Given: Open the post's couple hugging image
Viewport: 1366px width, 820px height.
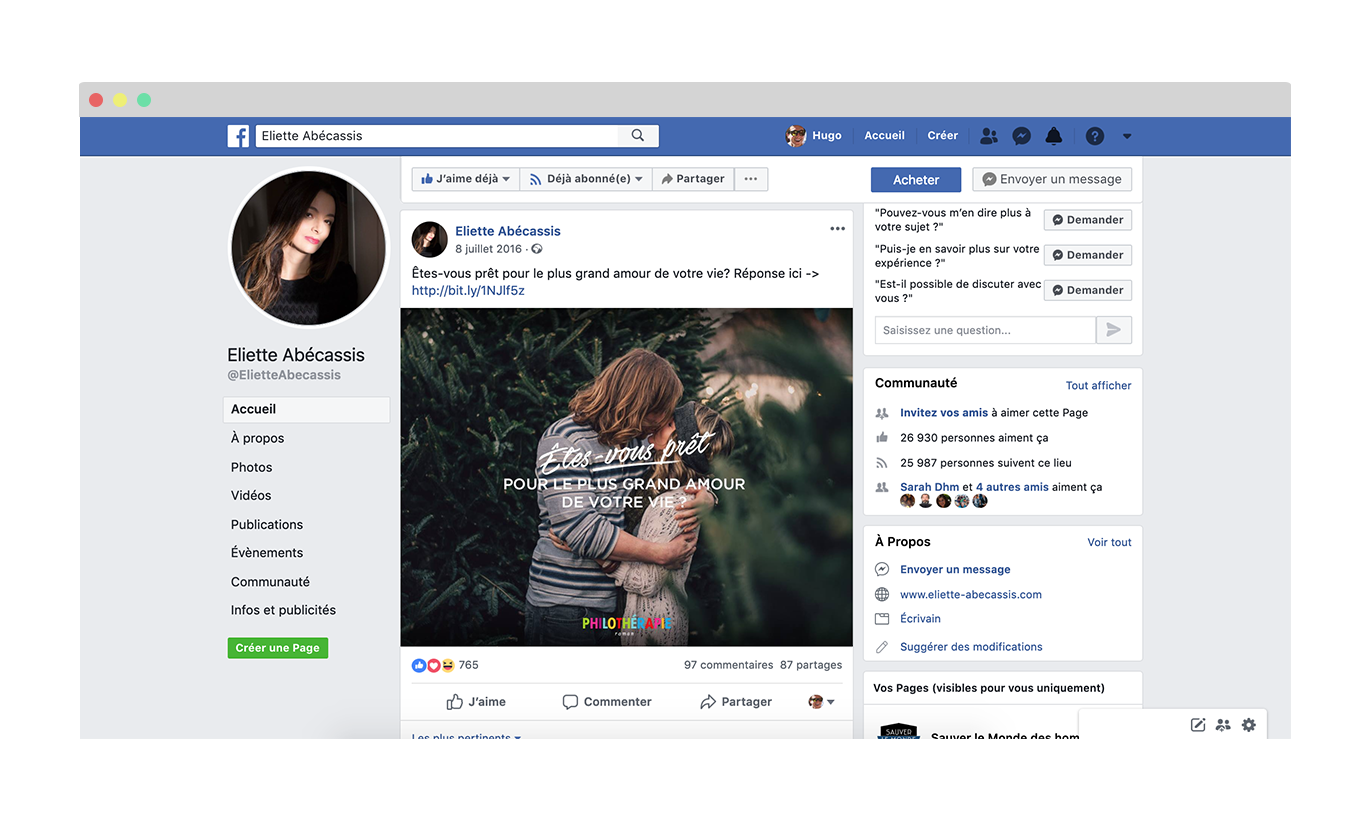Looking at the screenshot, I should 627,477.
